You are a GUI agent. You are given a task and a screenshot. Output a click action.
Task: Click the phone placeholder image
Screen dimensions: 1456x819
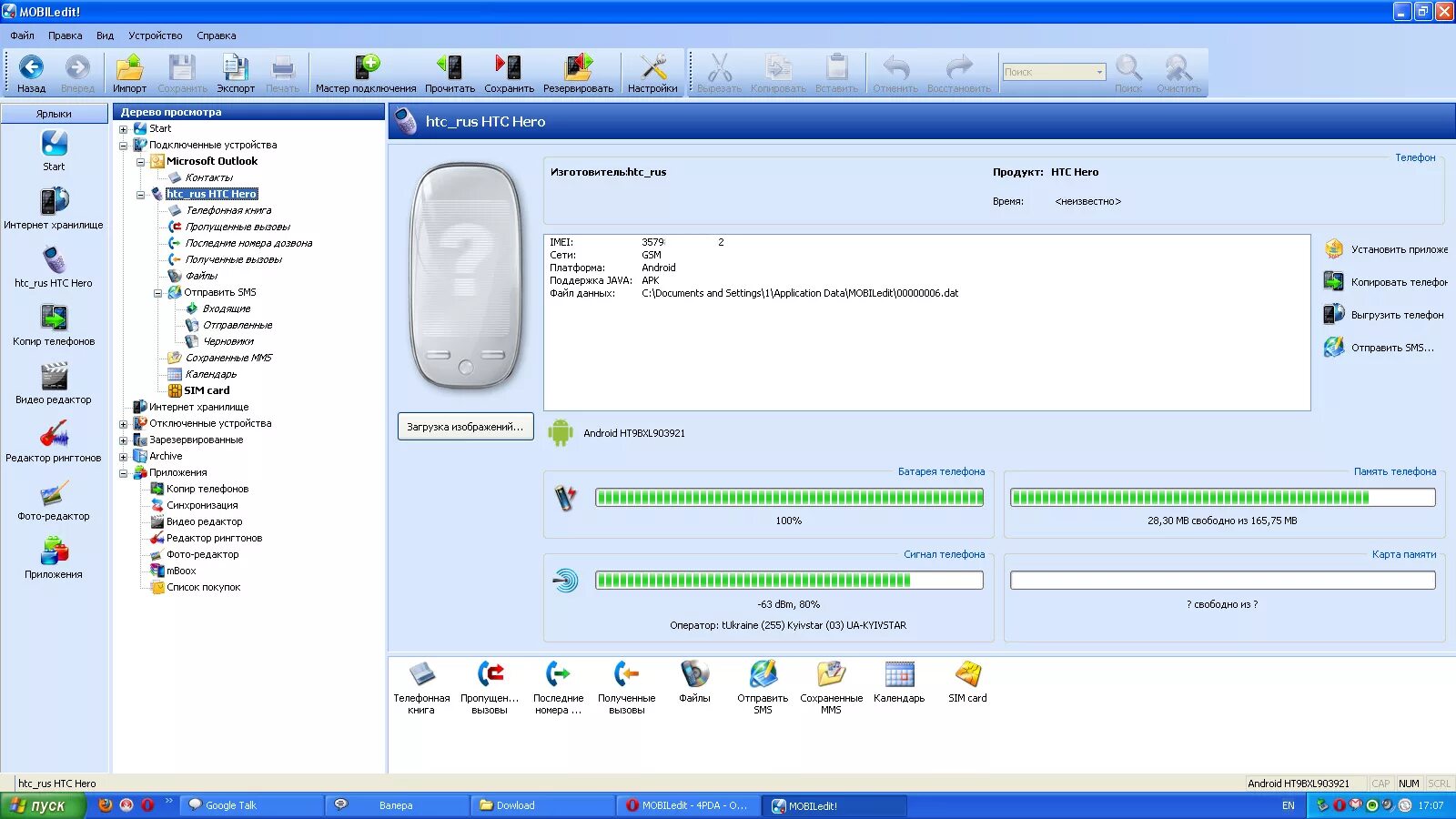click(466, 277)
